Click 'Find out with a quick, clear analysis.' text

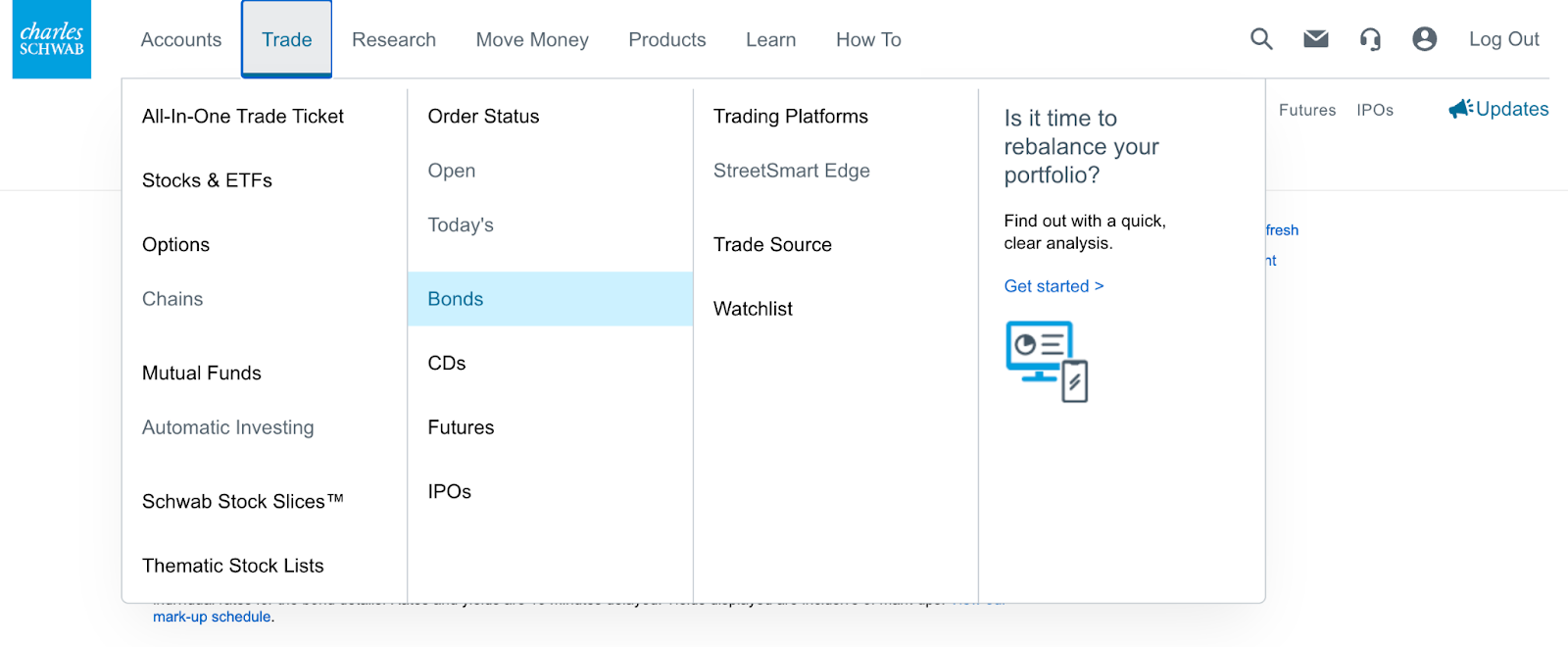[x=1085, y=232]
